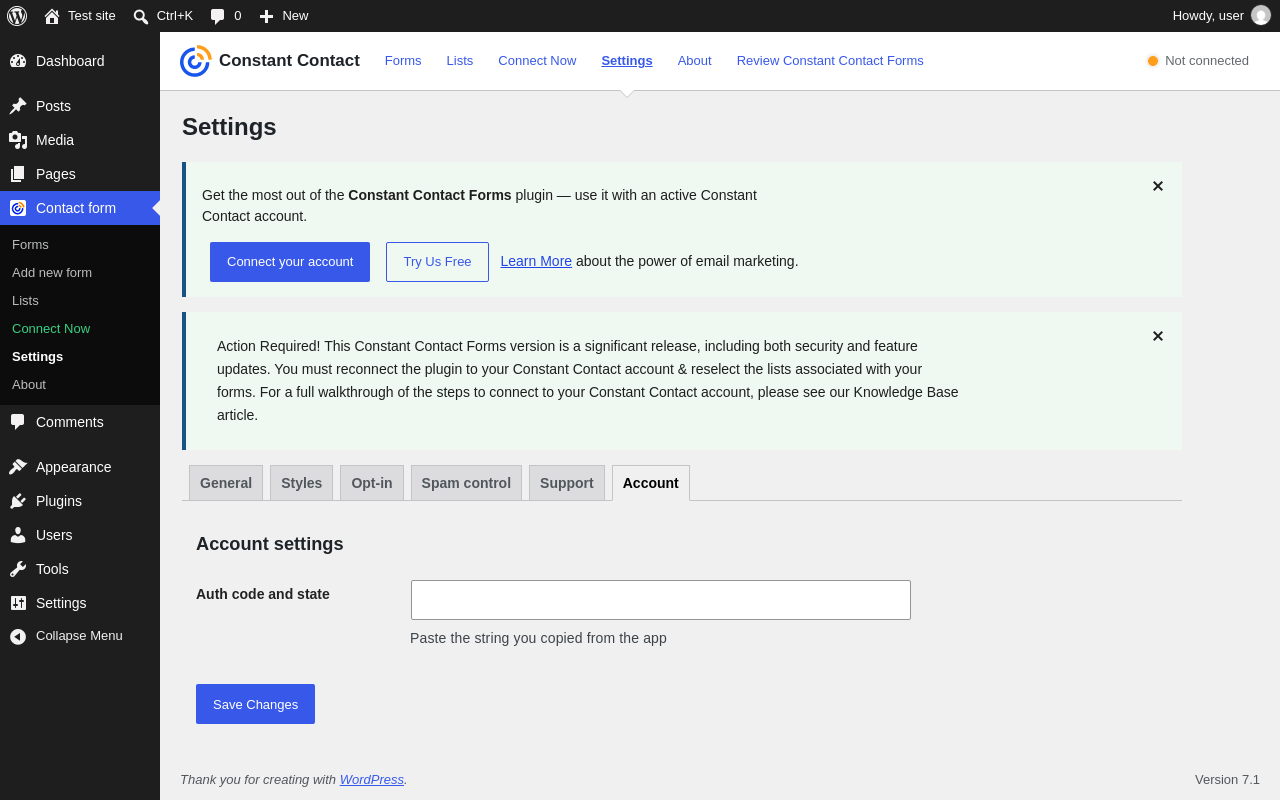Click the Constant Contact logo
This screenshot has width=1280, height=800.
point(195,61)
